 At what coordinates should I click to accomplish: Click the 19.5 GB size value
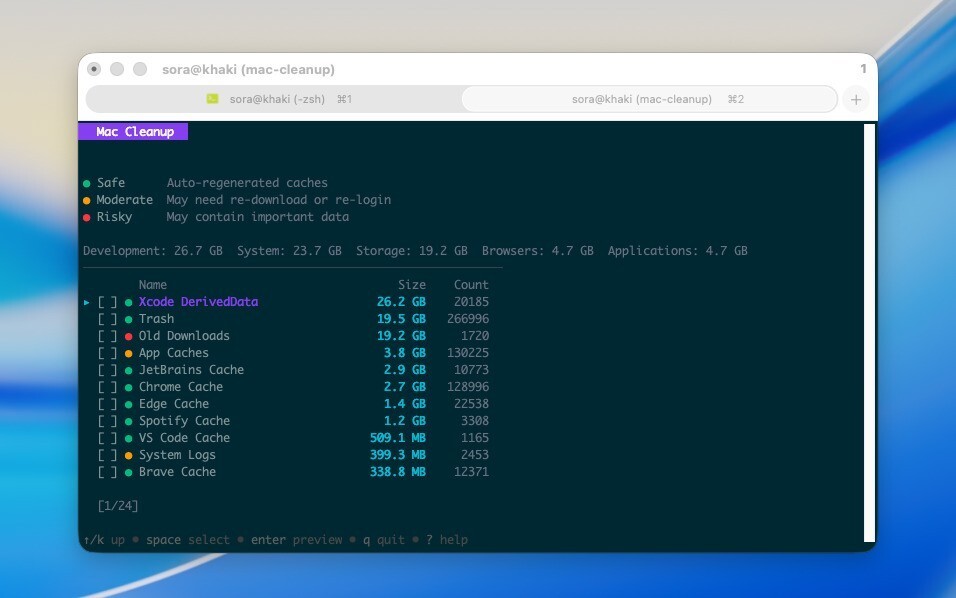pyautogui.click(x=401, y=319)
